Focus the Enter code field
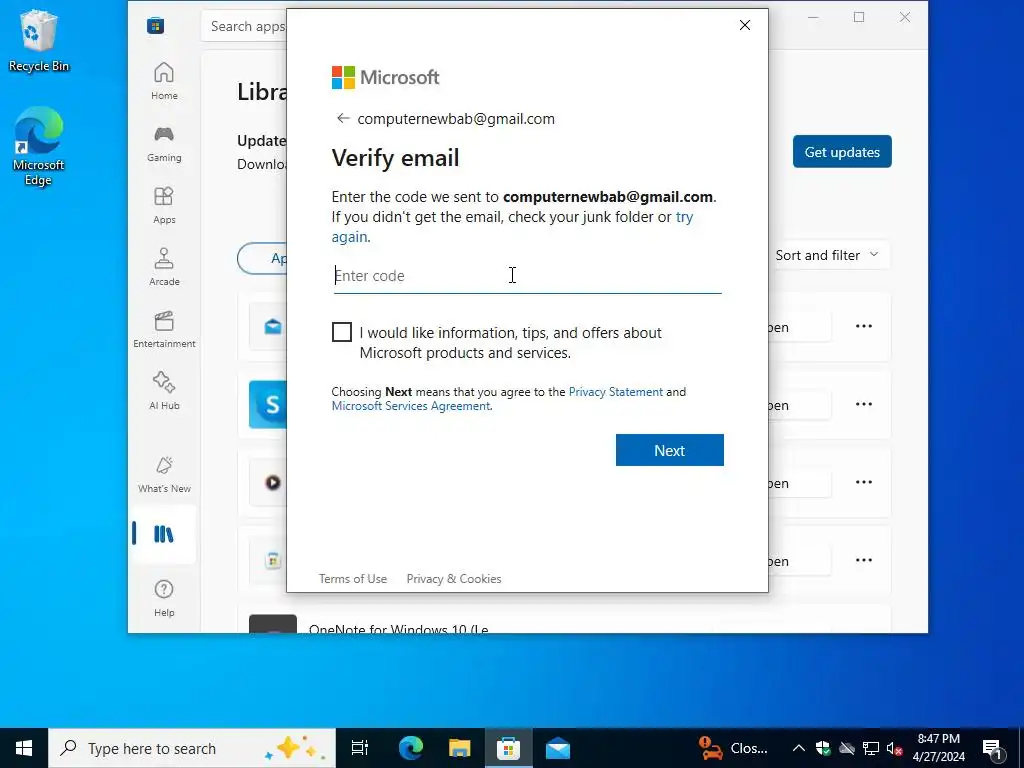Screen dimensions: 1024x768 tap(527, 276)
